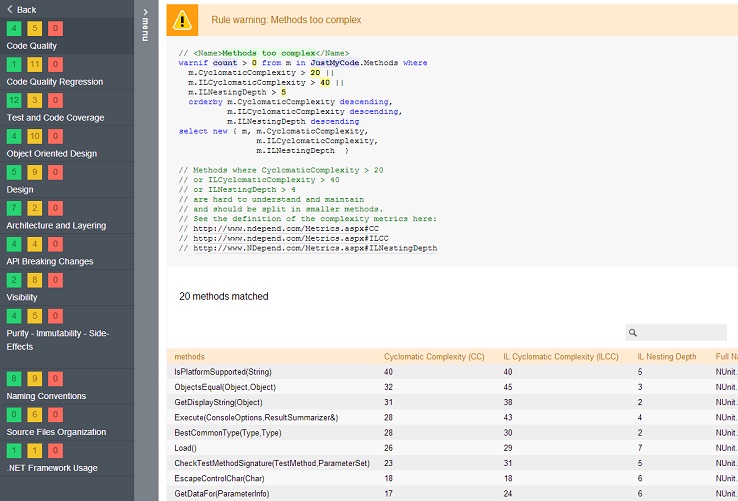
Task: Open the Metrics.aspx#ILCC link
Action: [x=291, y=238]
